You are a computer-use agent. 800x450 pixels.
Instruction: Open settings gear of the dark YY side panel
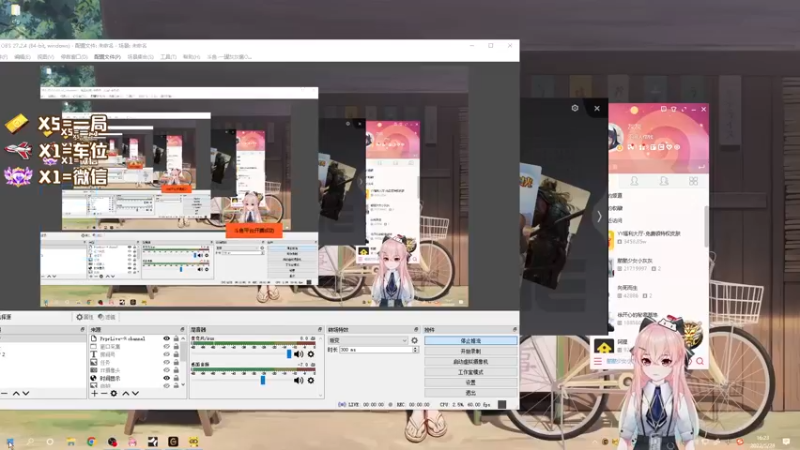575,108
